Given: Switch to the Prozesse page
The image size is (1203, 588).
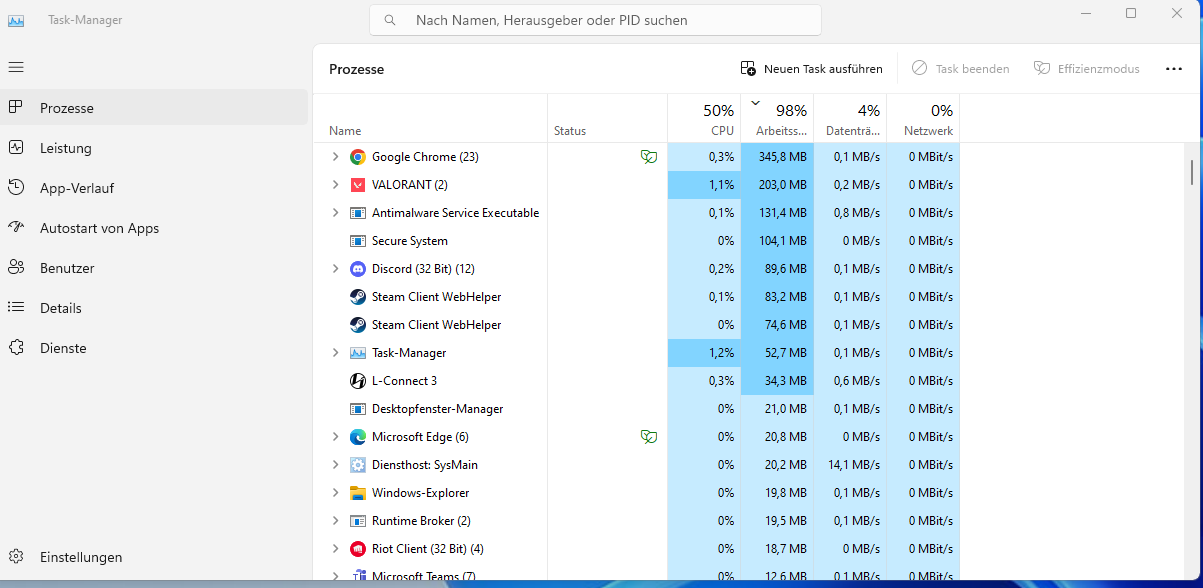Looking at the screenshot, I should coord(154,108).
